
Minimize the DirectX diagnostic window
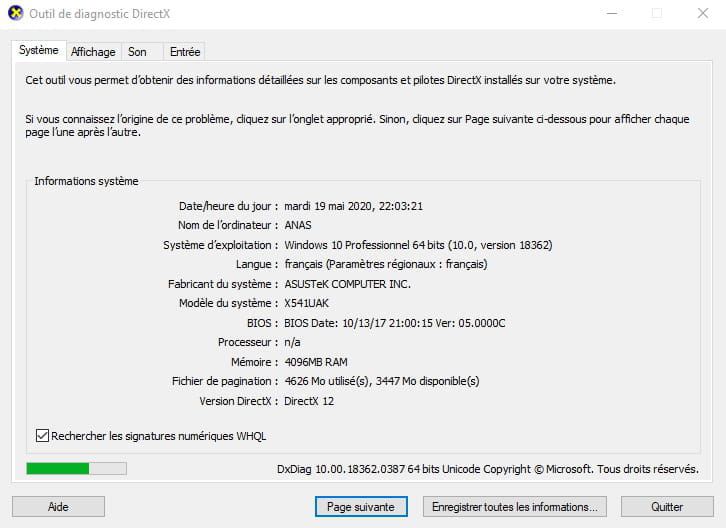612,13
